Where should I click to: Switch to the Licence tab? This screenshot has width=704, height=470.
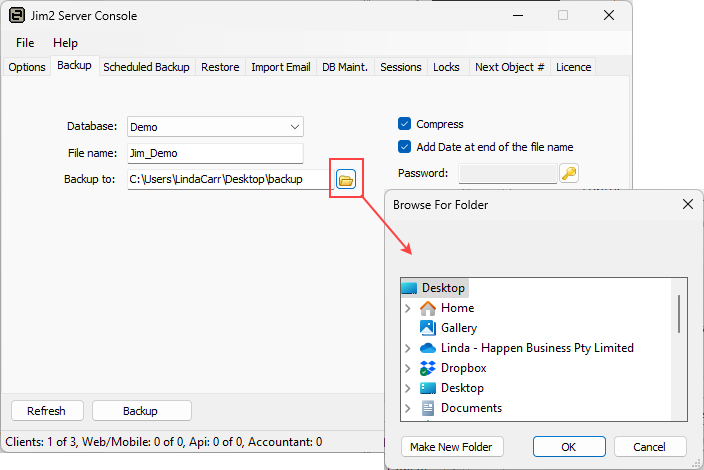573,67
